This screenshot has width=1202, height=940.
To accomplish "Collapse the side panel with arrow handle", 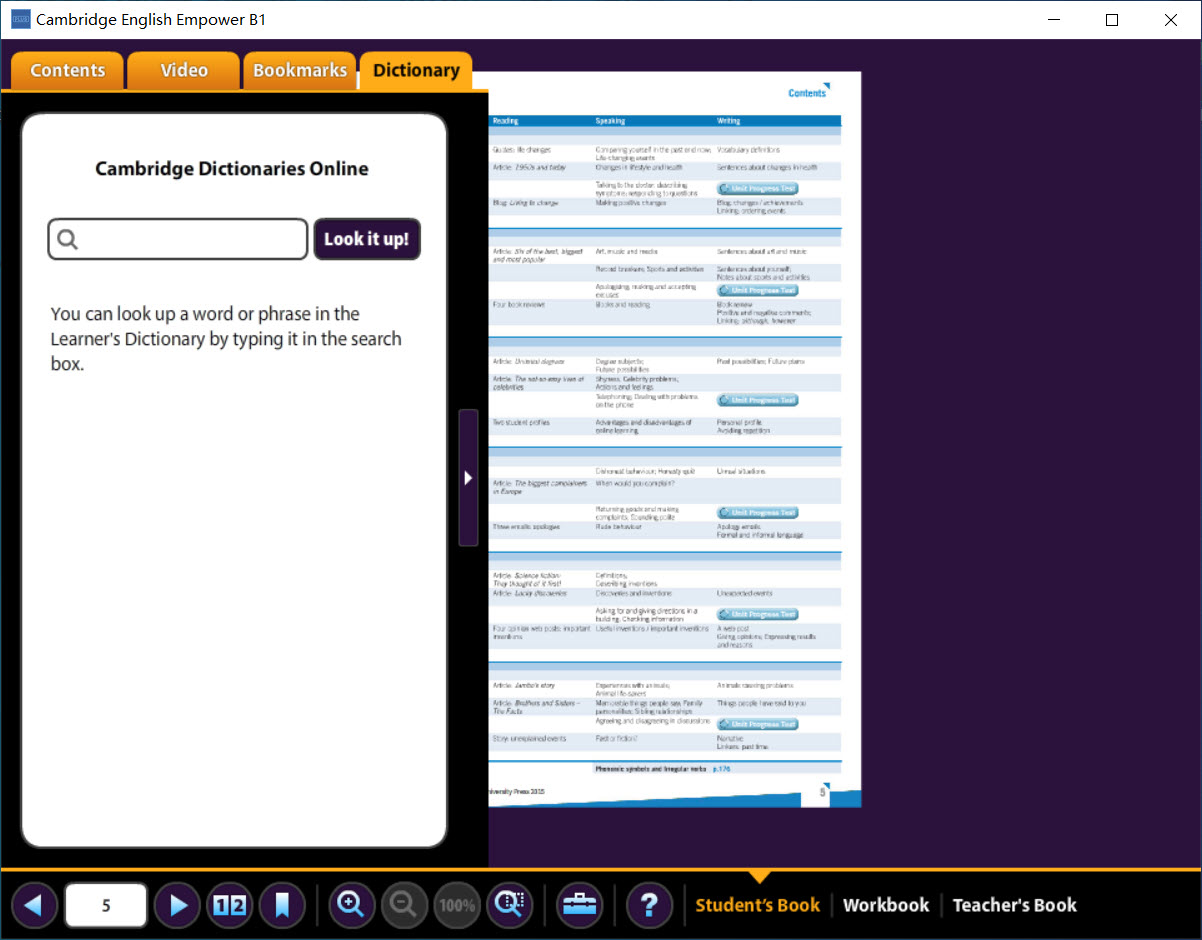I will coord(468,478).
